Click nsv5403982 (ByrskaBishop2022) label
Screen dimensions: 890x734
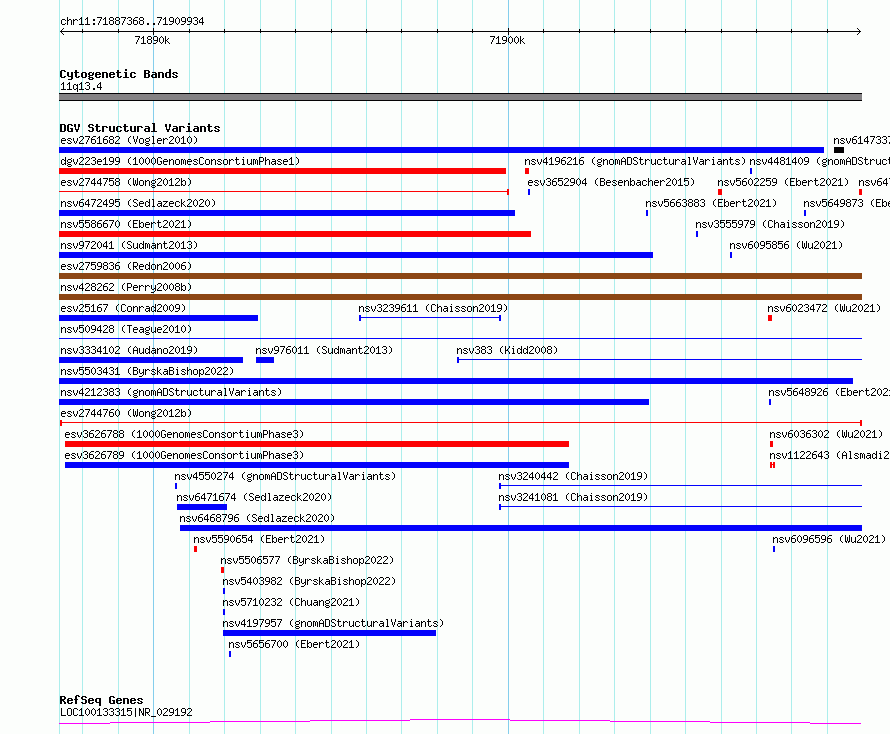(x=309, y=581)
